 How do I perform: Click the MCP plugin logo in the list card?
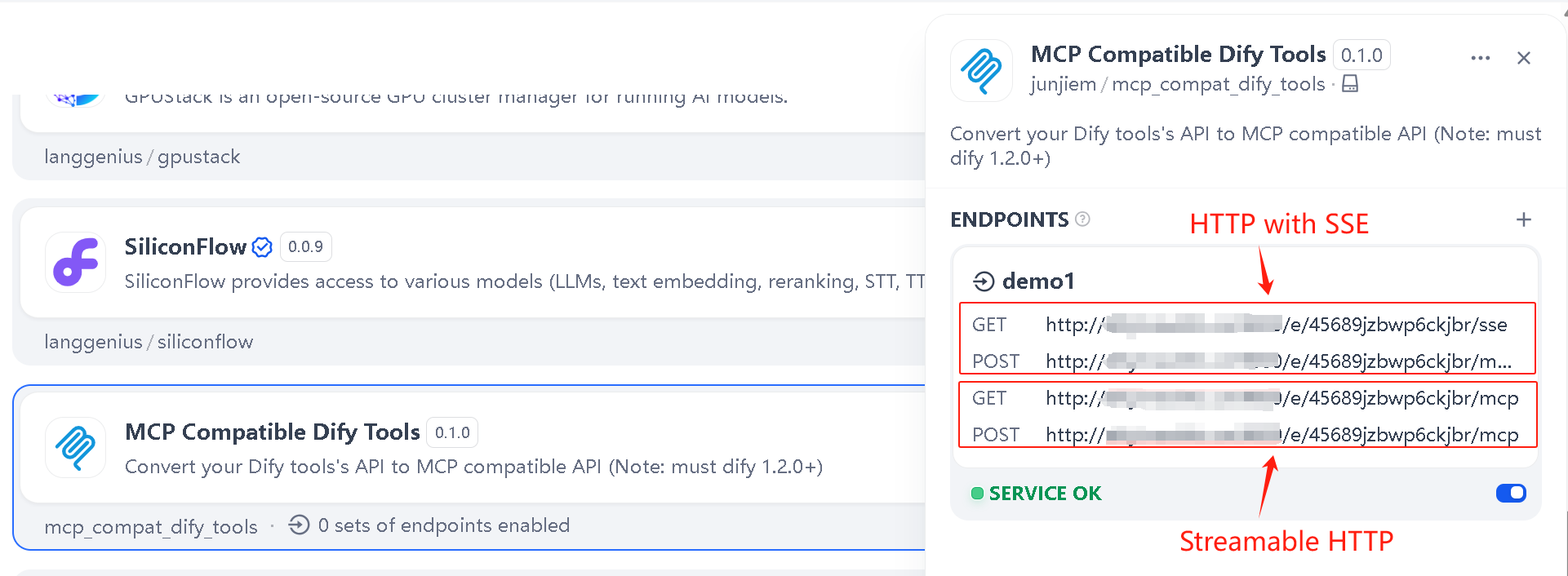[75, 448]
